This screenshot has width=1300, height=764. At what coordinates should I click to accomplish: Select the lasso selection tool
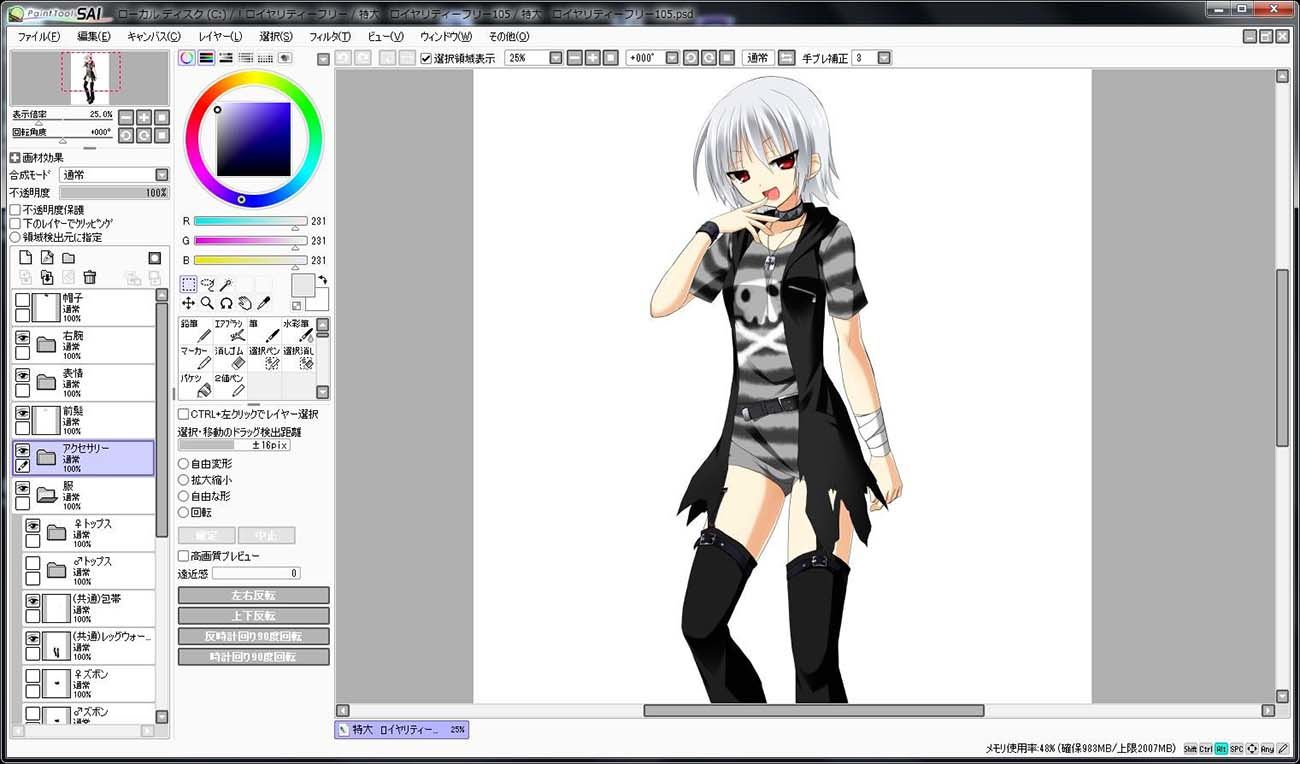tap(207, 284)
